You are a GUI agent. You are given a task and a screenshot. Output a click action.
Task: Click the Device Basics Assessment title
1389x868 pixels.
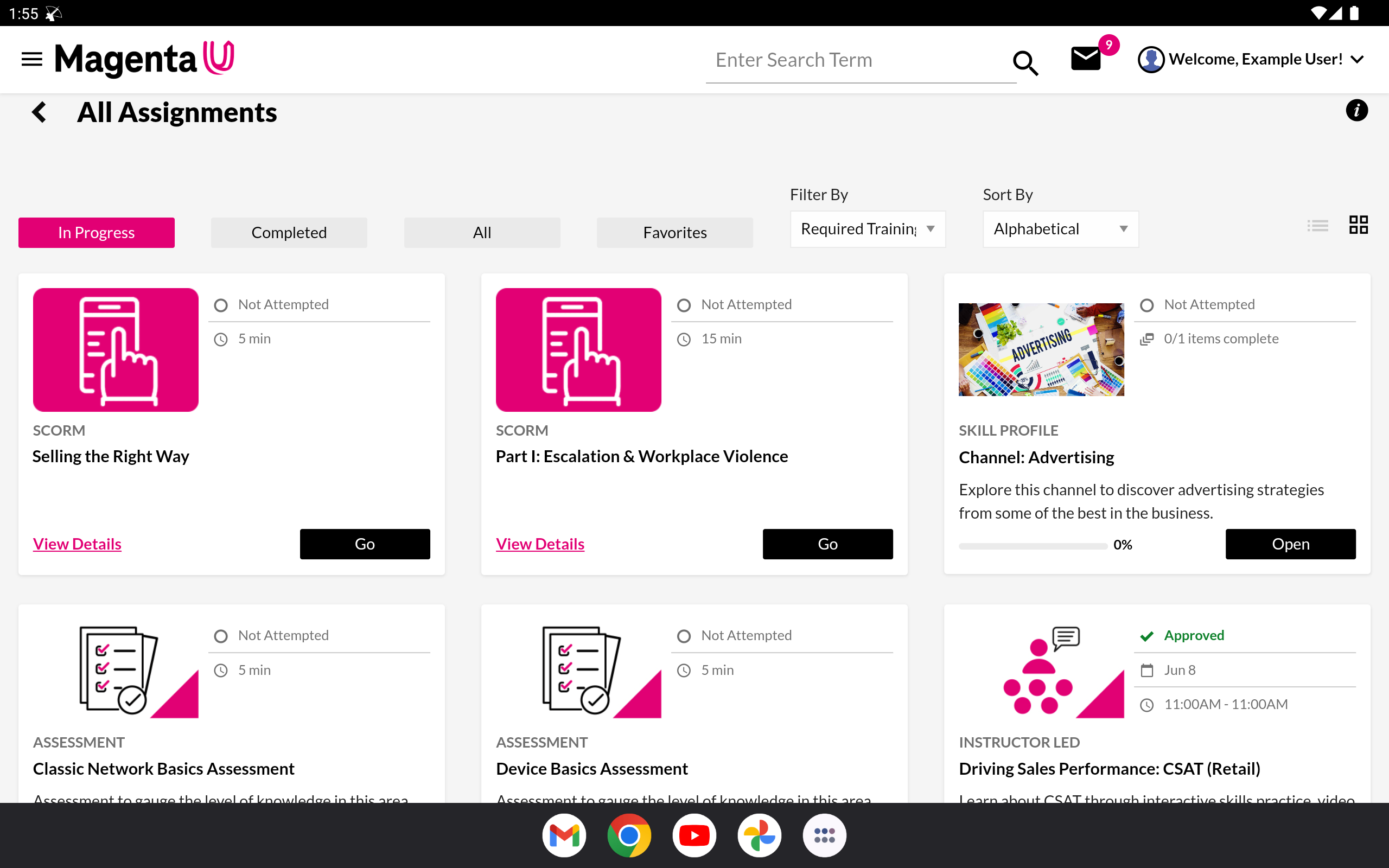pyautogui.click(x=592, y=768)
